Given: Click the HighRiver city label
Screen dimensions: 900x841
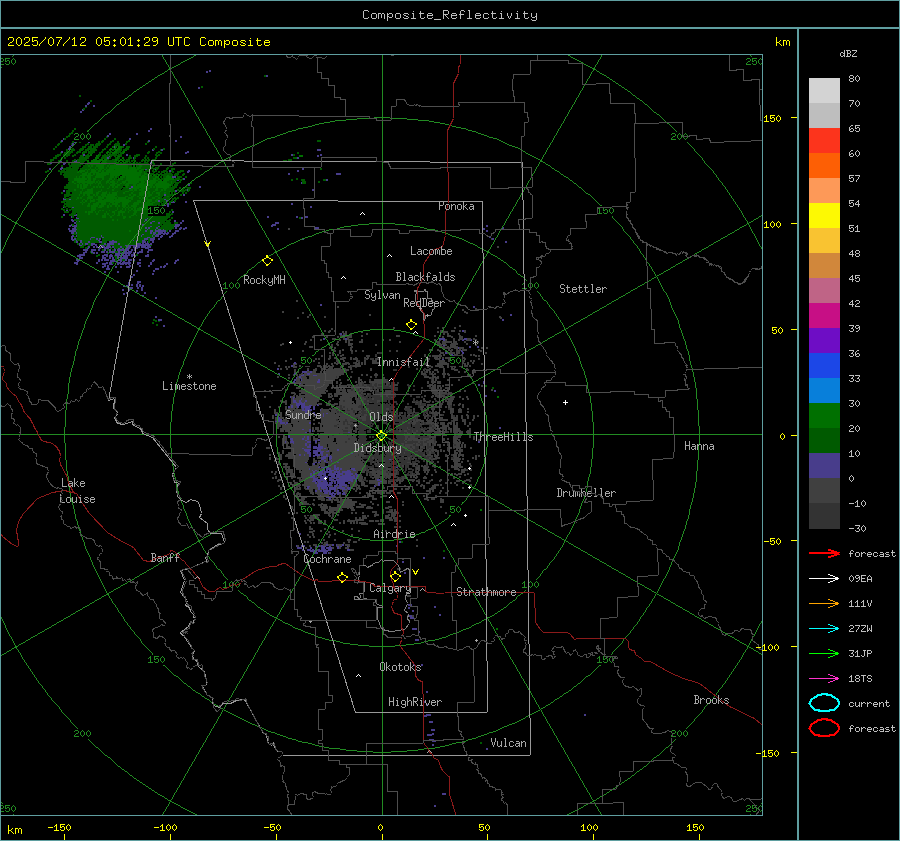Looking at the screenshot, I should pyautogui.click(x=415, y=702).
